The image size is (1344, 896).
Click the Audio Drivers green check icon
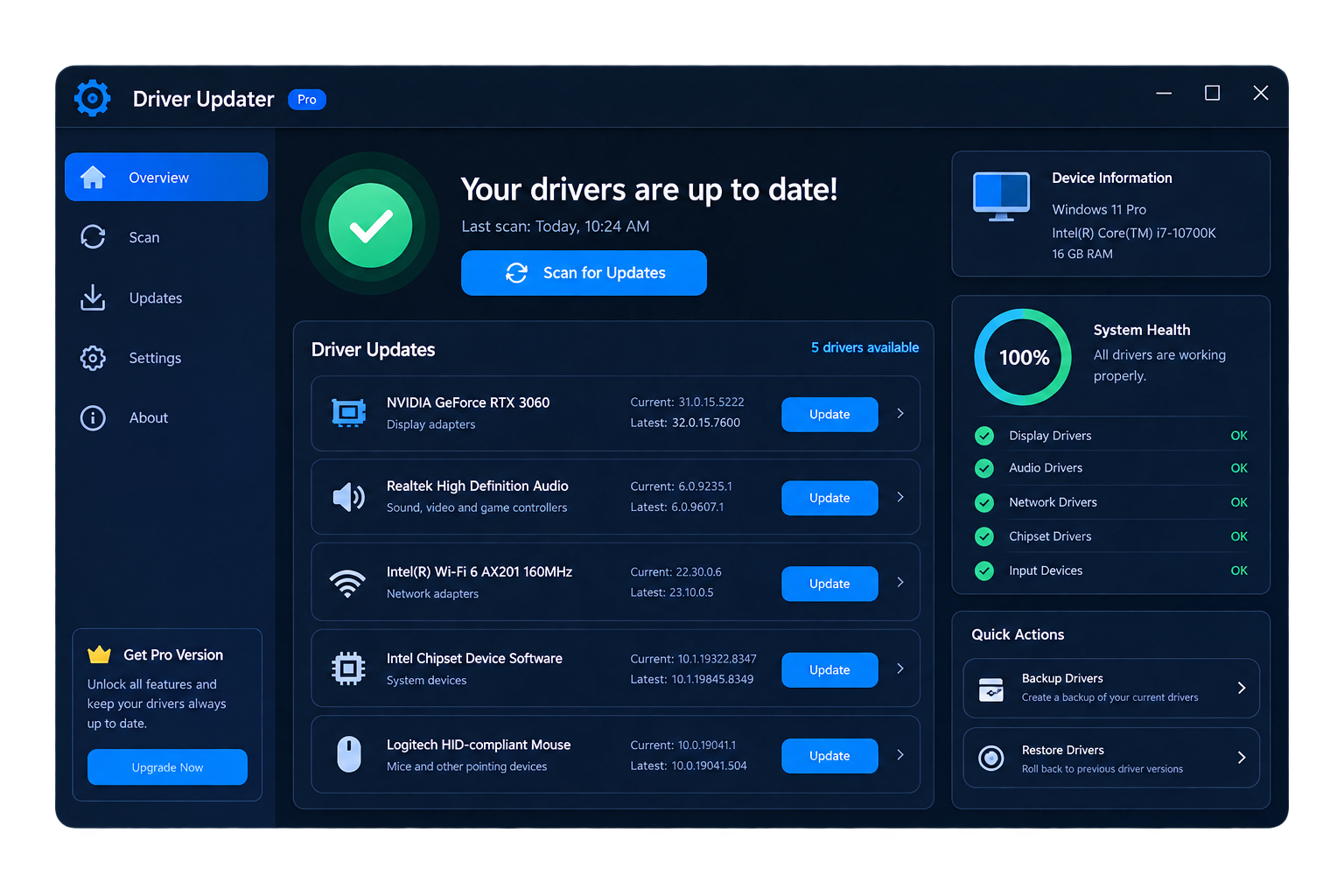tap(984, 468)
